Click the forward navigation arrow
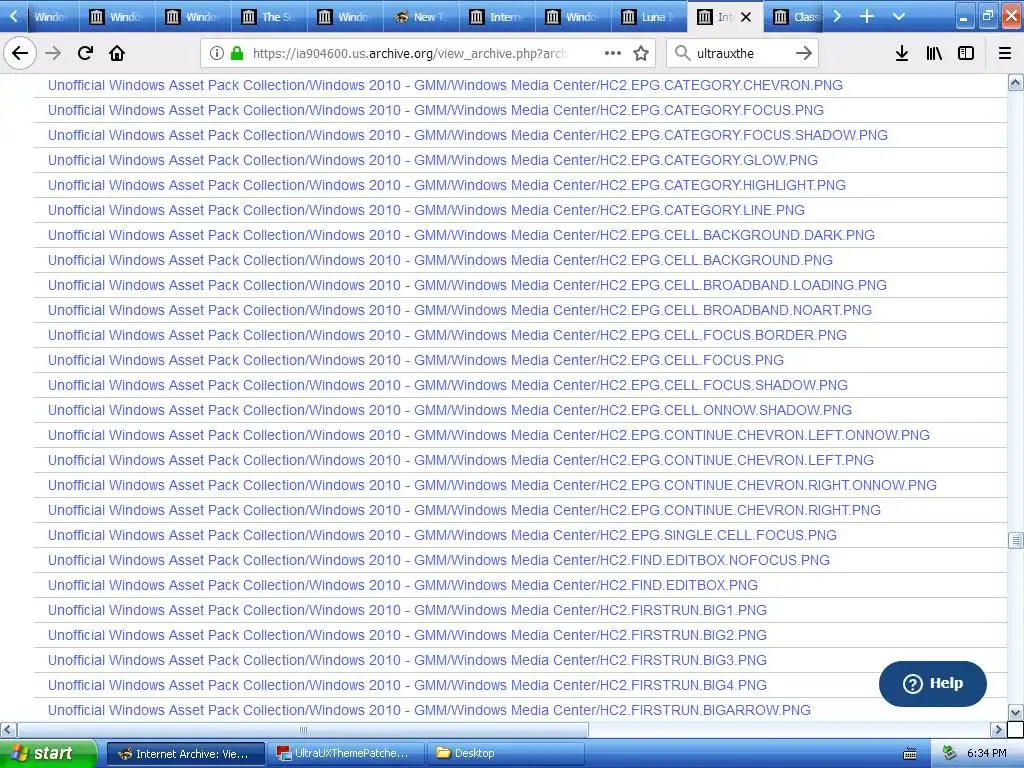Viewport: 1024px width, 768px height. pyautogui.click(x=53, y=53)
